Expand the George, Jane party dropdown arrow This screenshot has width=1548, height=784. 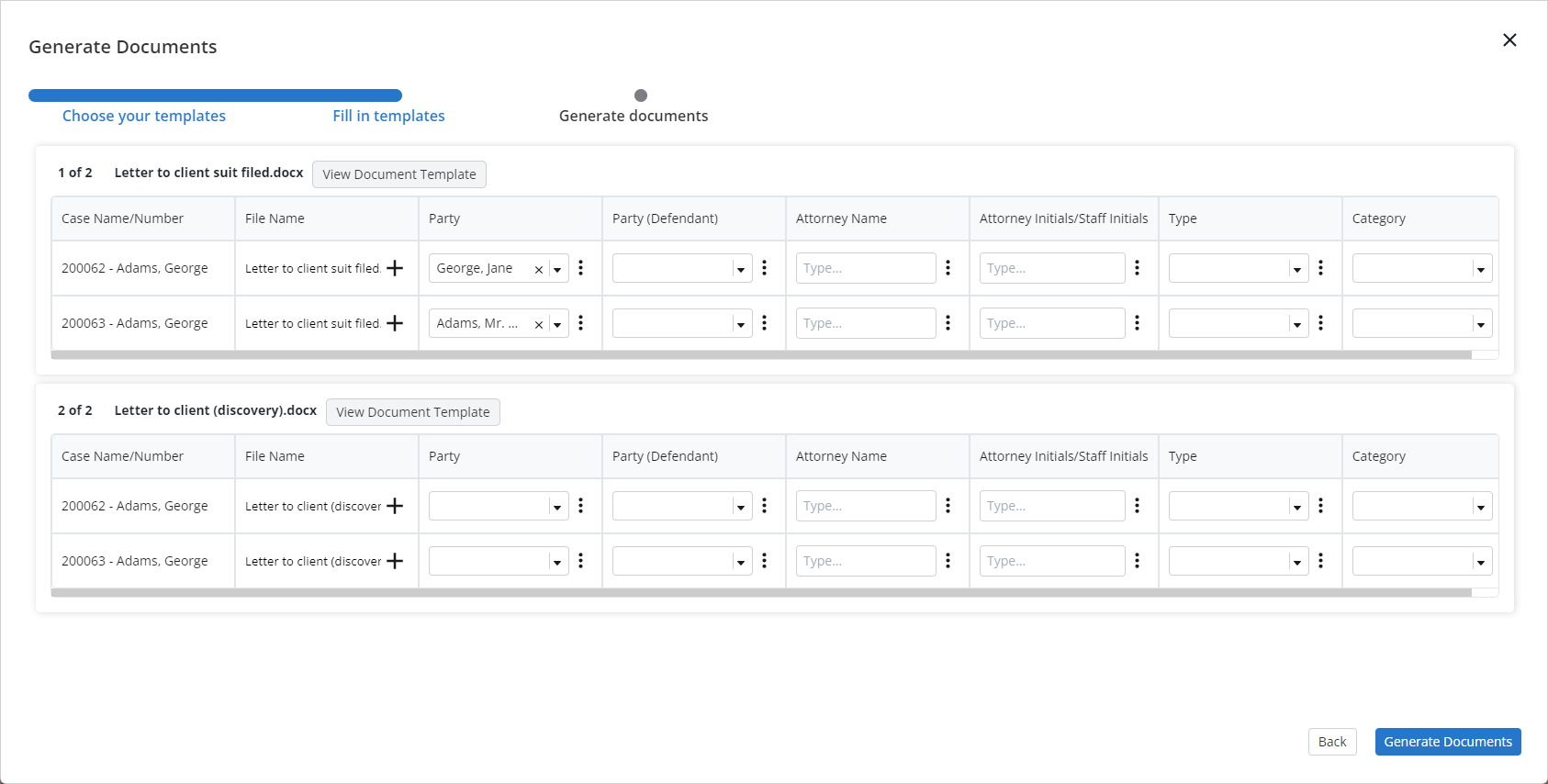(557, 270)
